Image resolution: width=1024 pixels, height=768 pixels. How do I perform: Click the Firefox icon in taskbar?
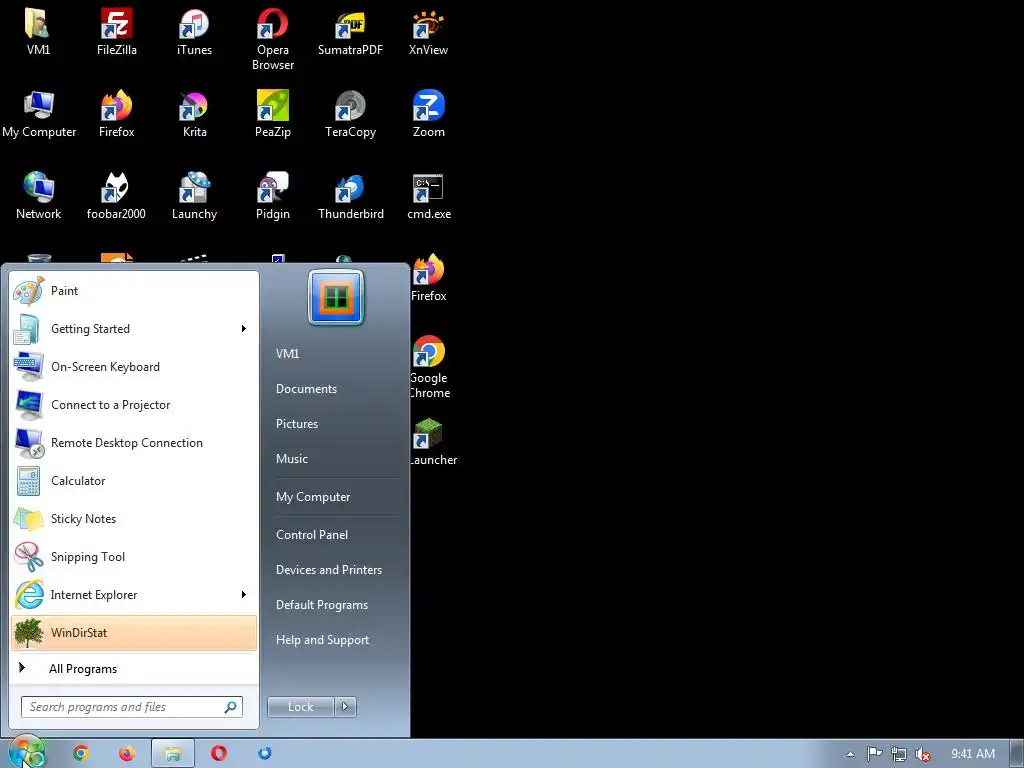(127, 753)
